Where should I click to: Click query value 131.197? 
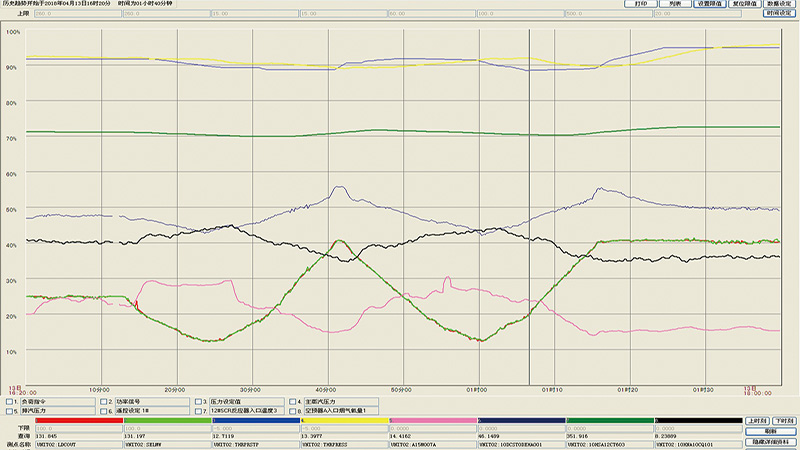point(135,436)
